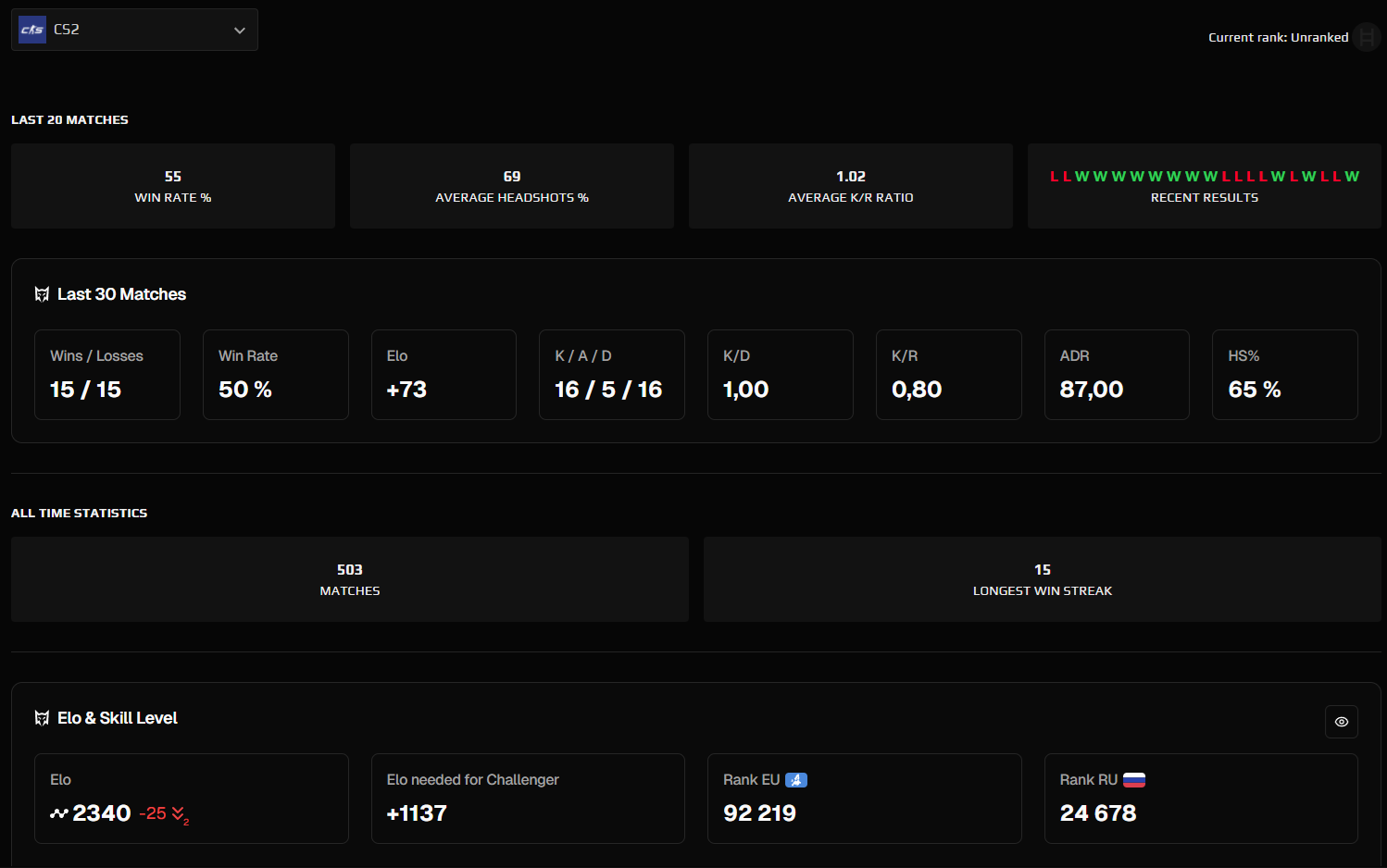Click the CS2 game logo icon
The width and height of the screenshot is (1387, 868).
pyautogui.click(x=31, y=29)
